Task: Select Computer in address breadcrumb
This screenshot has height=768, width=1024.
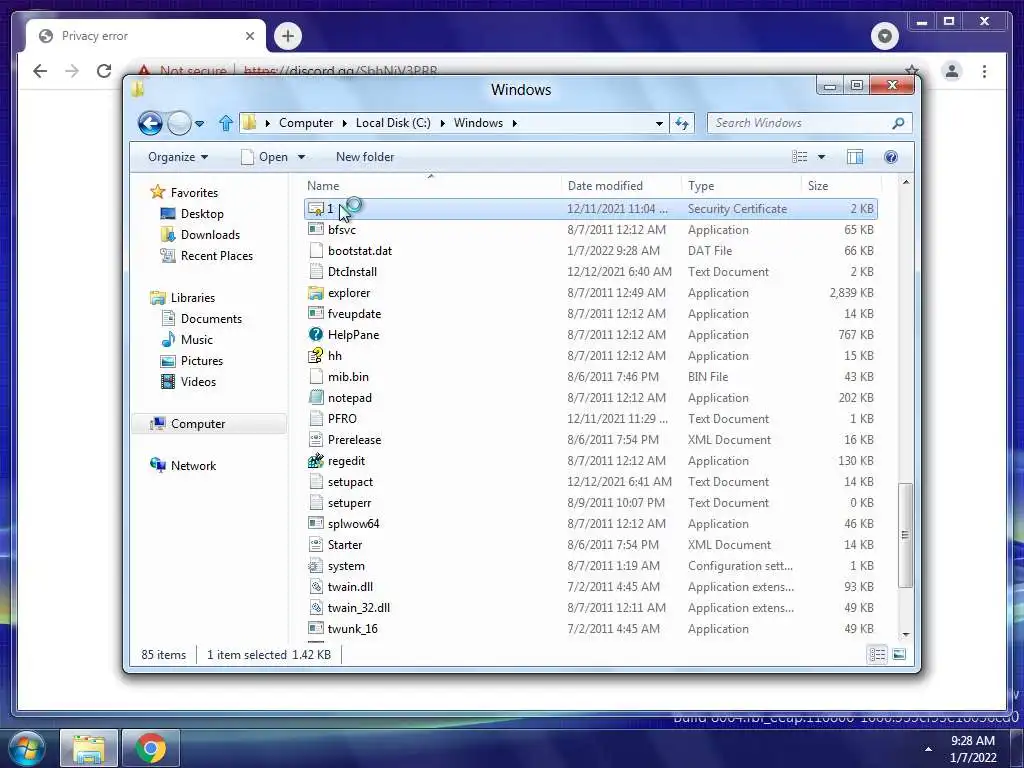Action: (x=306, y=123)
